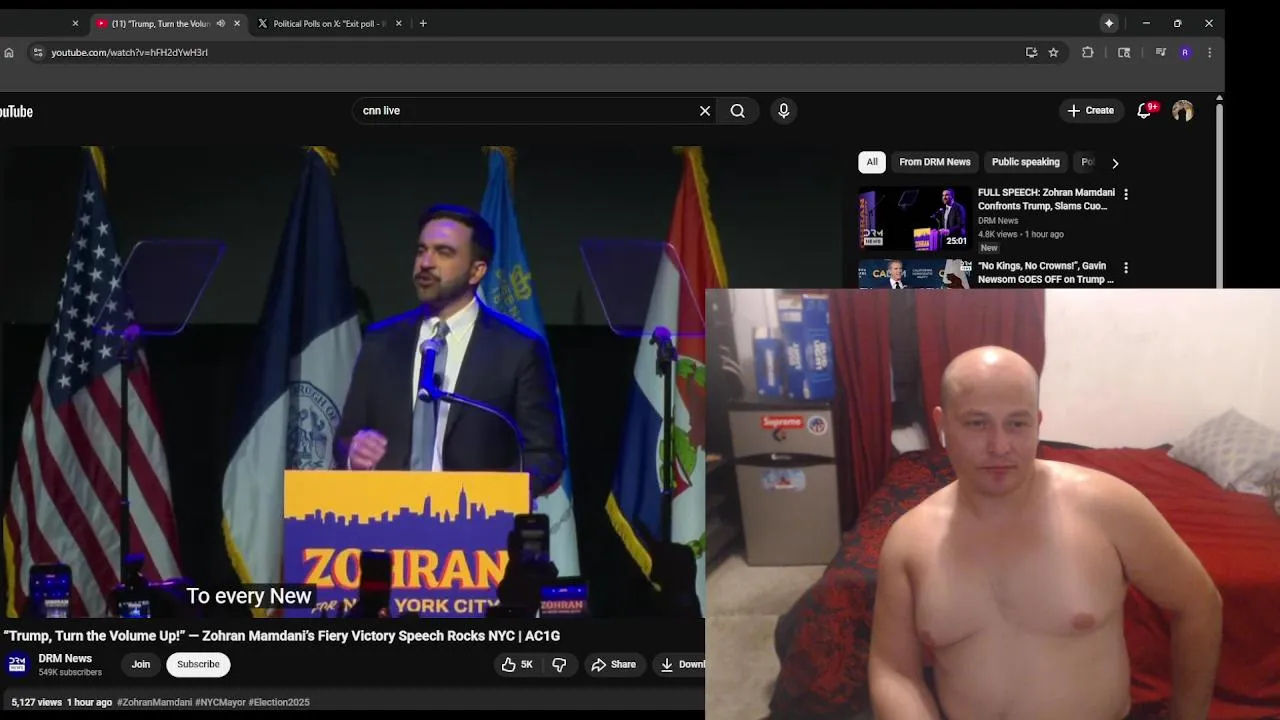
Task: Open the Chrome extensions puzzle icon
Action: [1088, 52]
